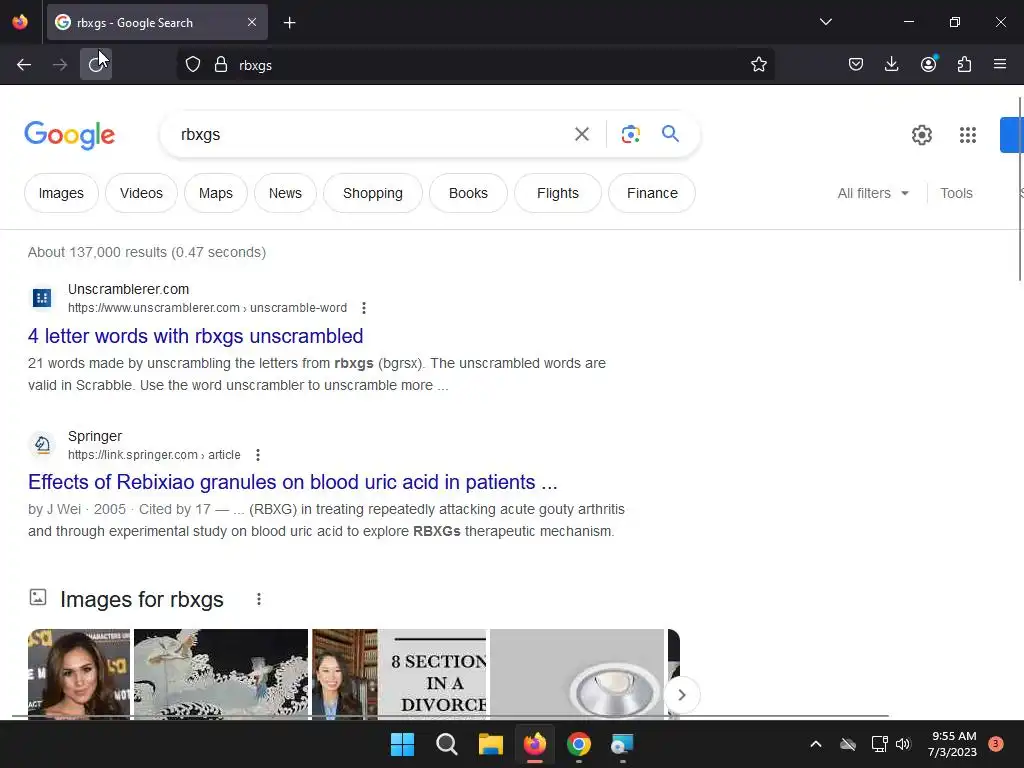Switch to Books results tab
Image resolution: width=1024 pixels, height=768 pixels.
[468, 193]
